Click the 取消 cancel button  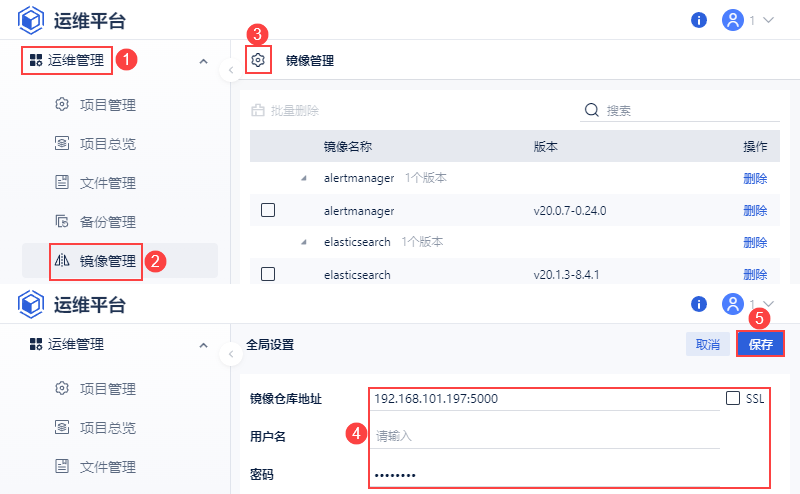tap(707, 344)
